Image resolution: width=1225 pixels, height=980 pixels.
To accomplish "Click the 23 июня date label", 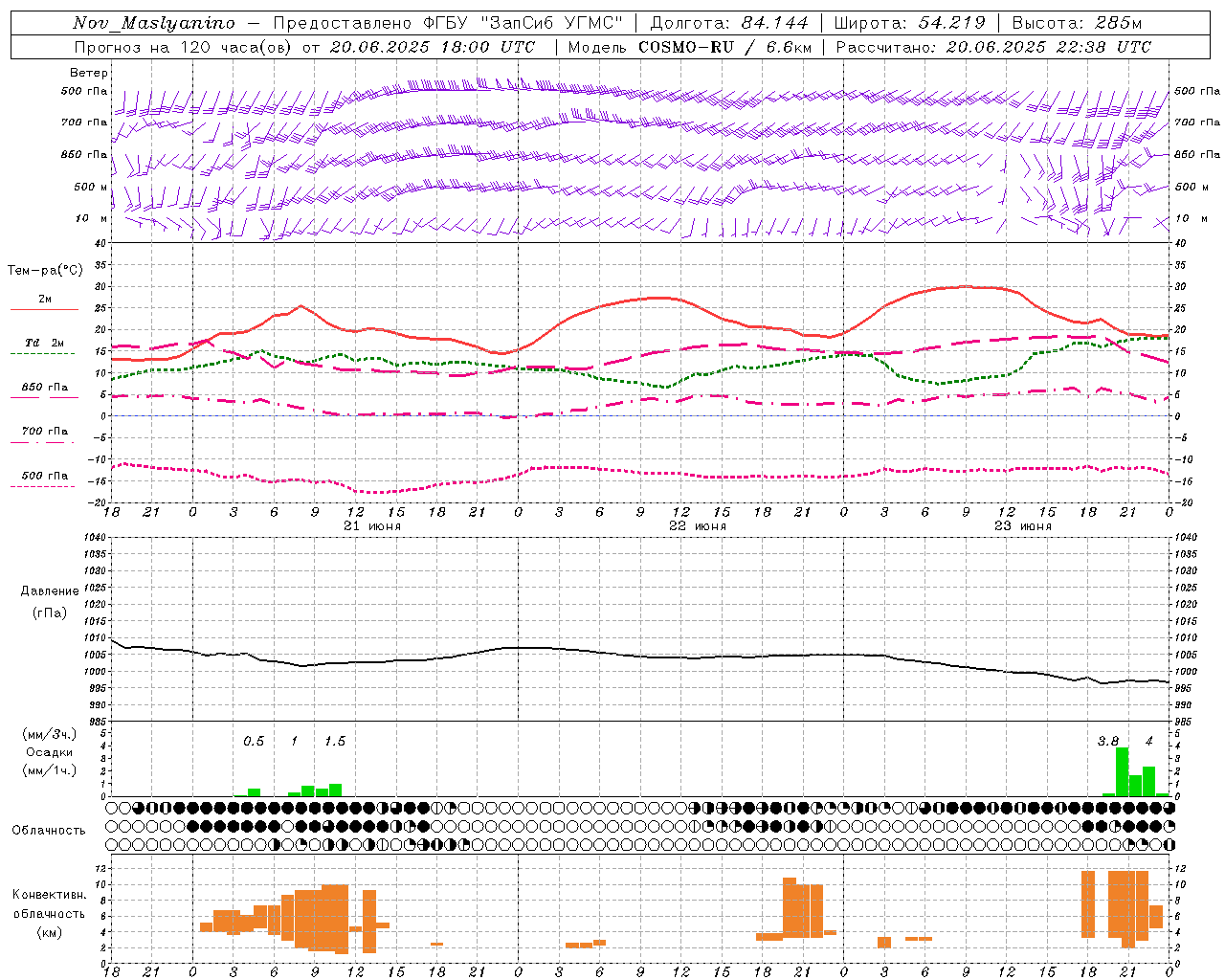I will coord(1022,526).
